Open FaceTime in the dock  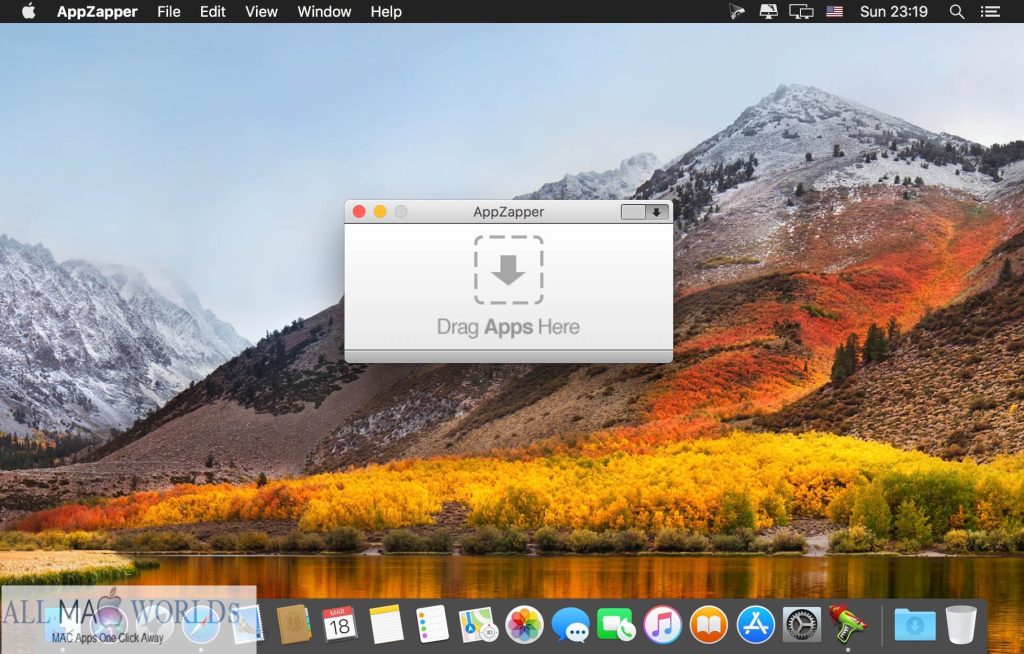[616, 625]
